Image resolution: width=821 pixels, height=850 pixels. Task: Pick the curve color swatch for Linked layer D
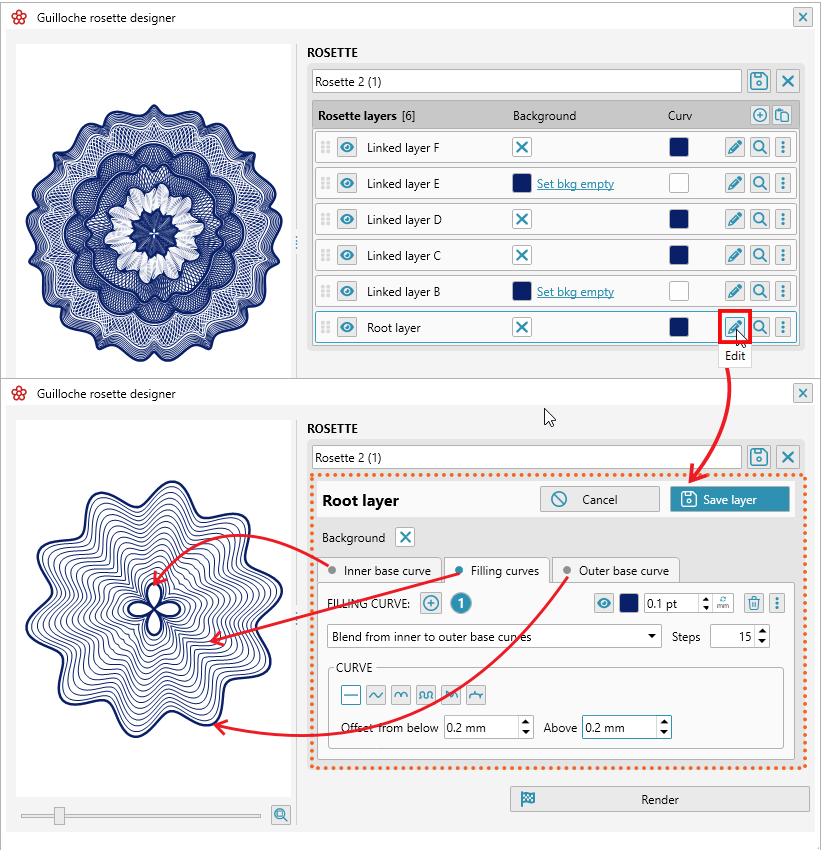(679, 219)
